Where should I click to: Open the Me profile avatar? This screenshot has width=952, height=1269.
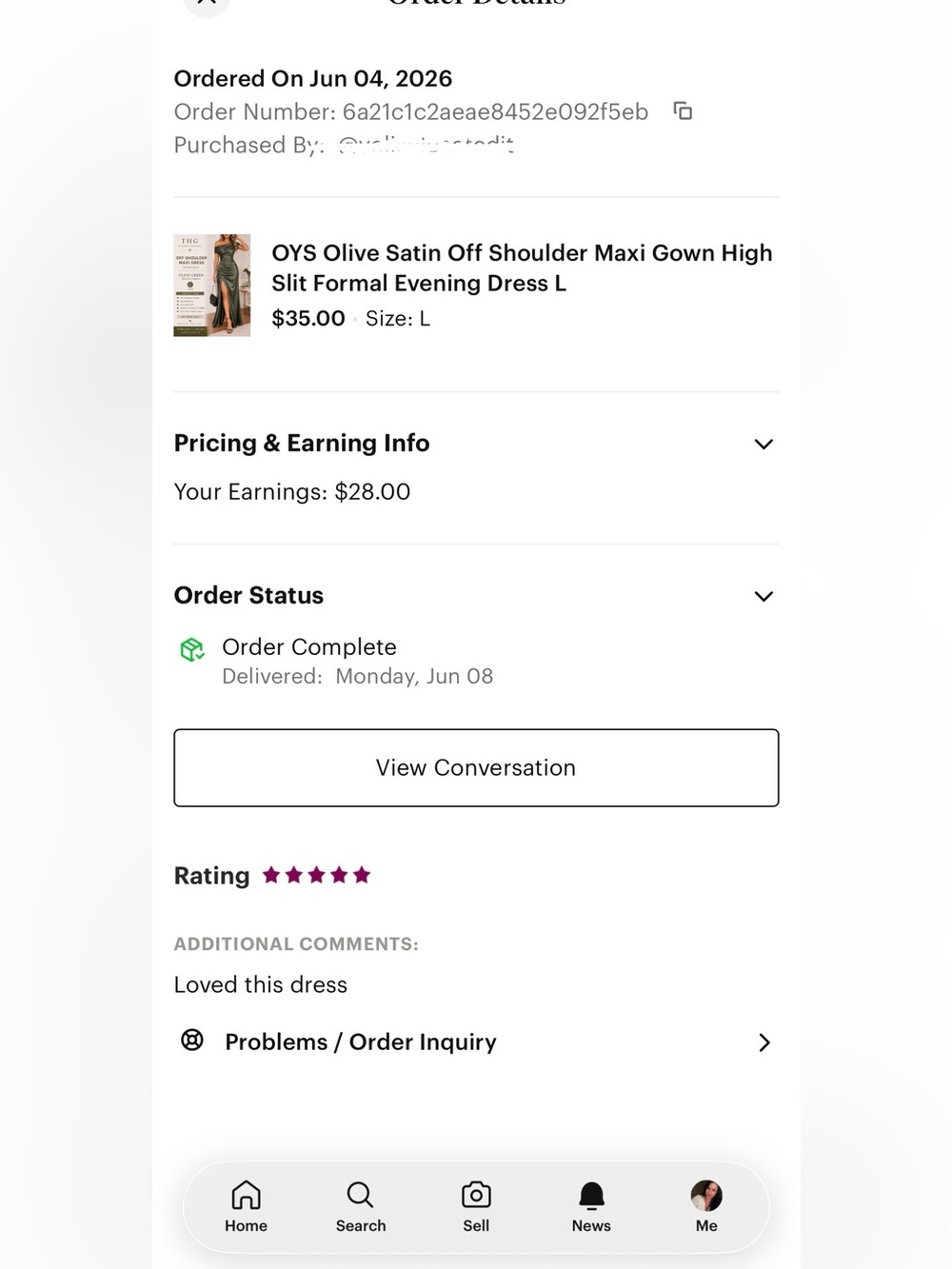pyautogui.click(x=706, y=1196)
